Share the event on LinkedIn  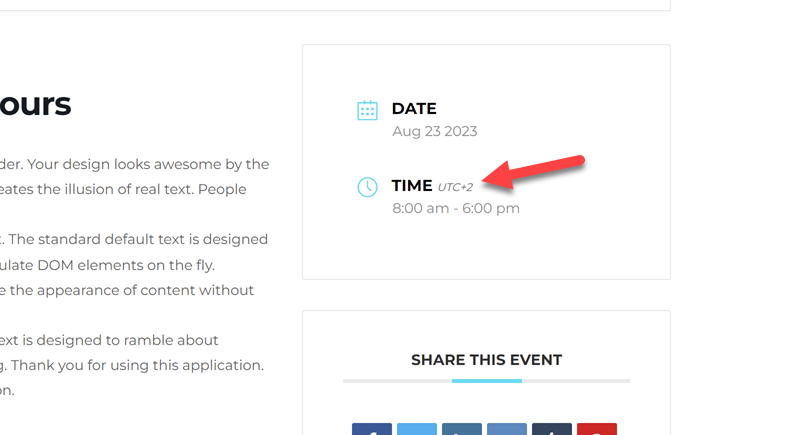461,429
